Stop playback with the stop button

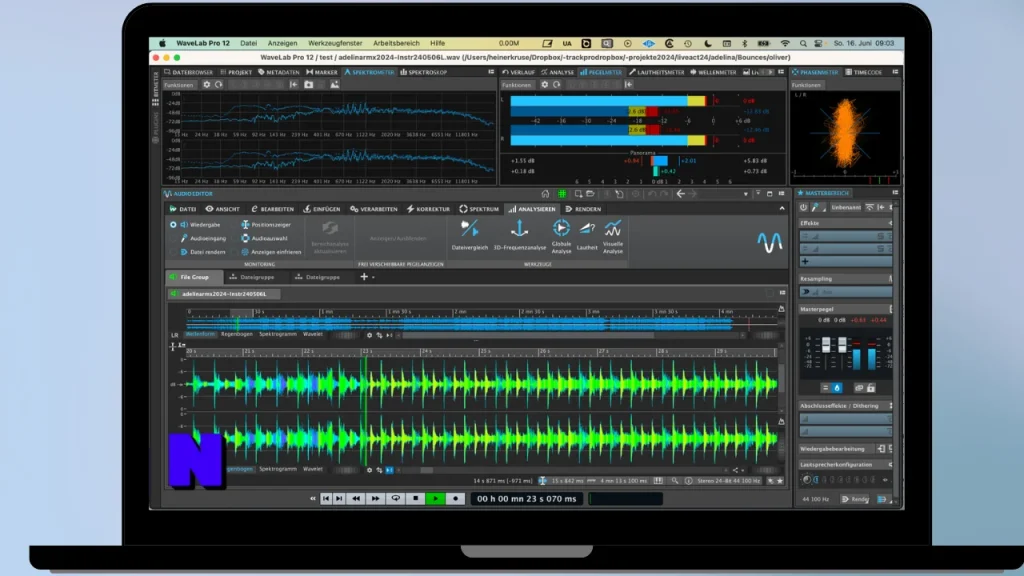(415, 499)
